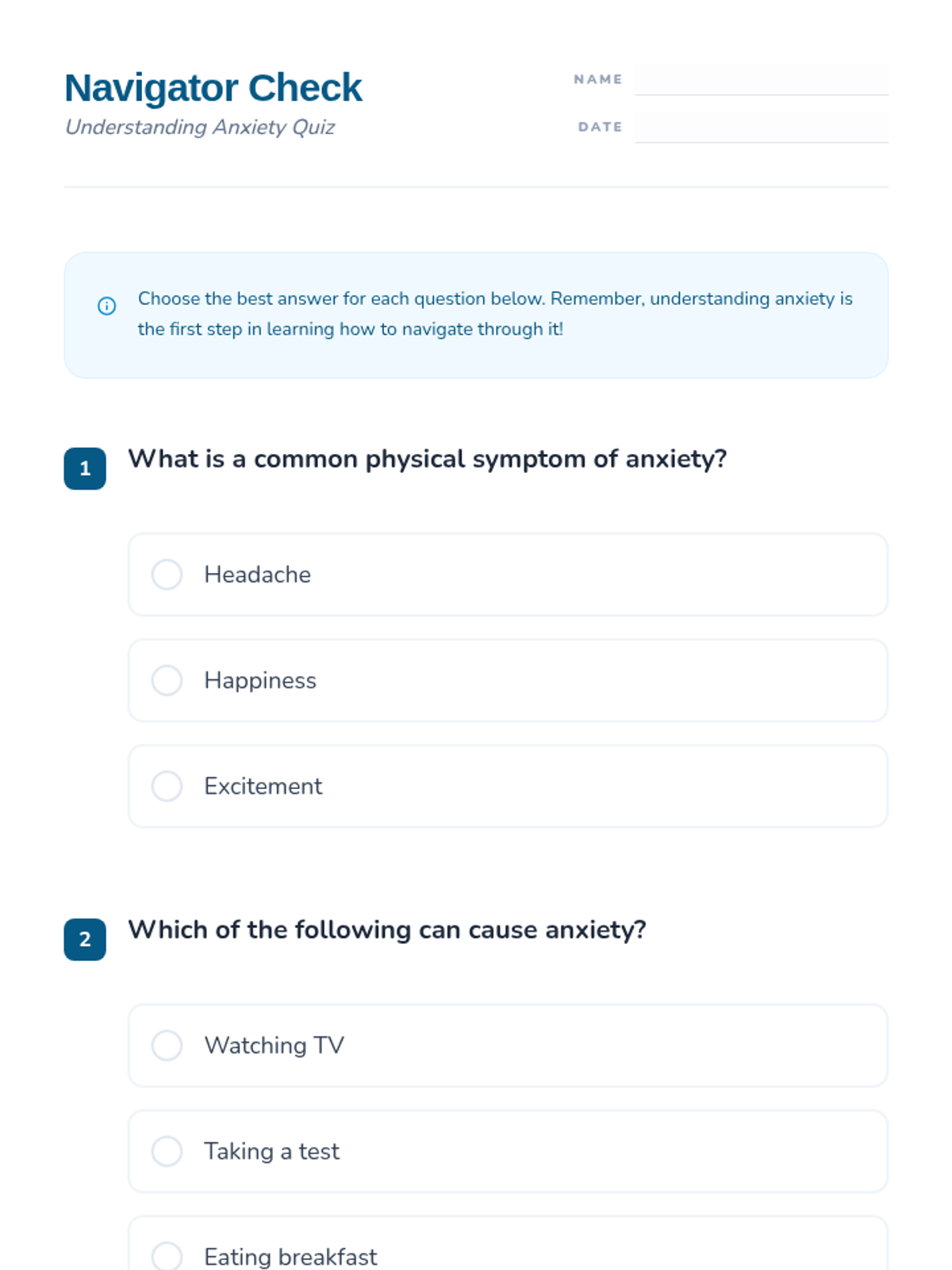Viewport: 952px width, 1270px height.
Task: Click the Happiness answer card label
Action: (260, 680)
